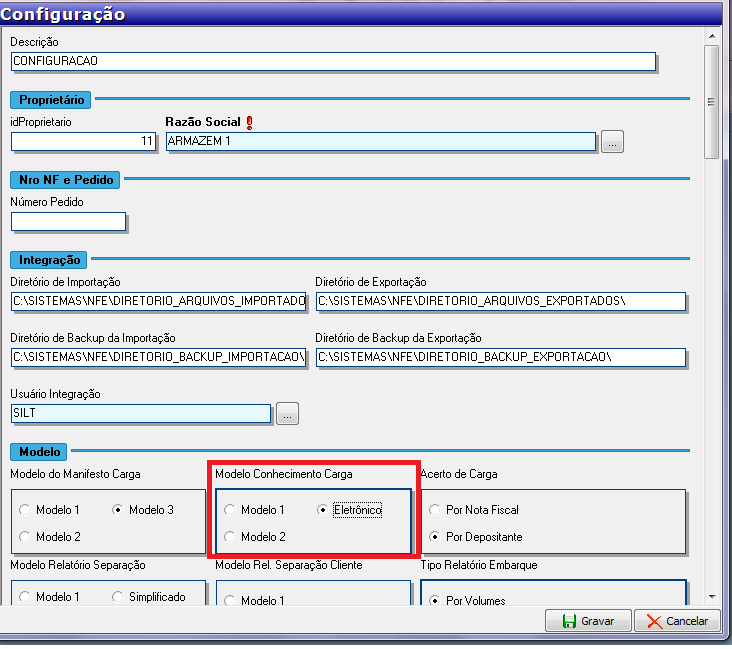The height and width of the screenshot is (649, 732).
Task: Click the Tipo Relatório Embarque label
Action: (479, 565)
